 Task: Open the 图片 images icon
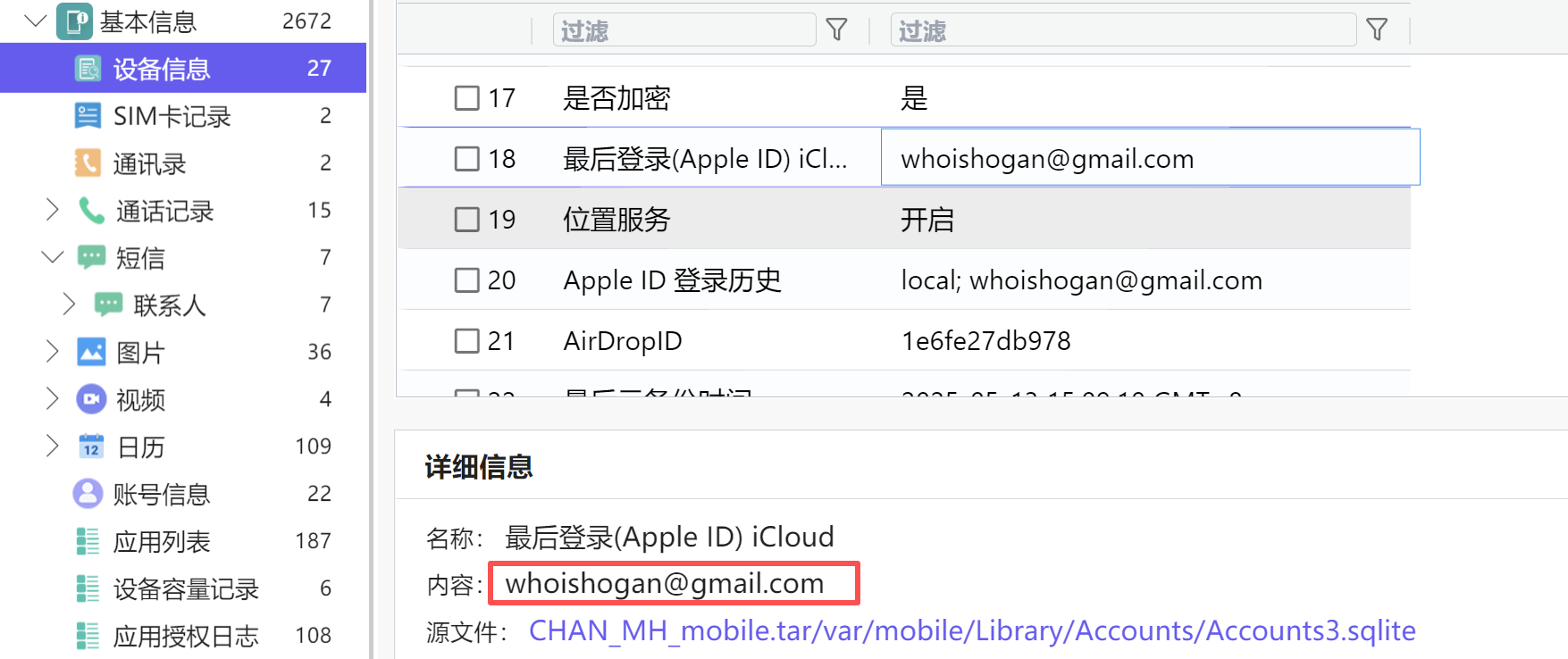tap(91, 352)
